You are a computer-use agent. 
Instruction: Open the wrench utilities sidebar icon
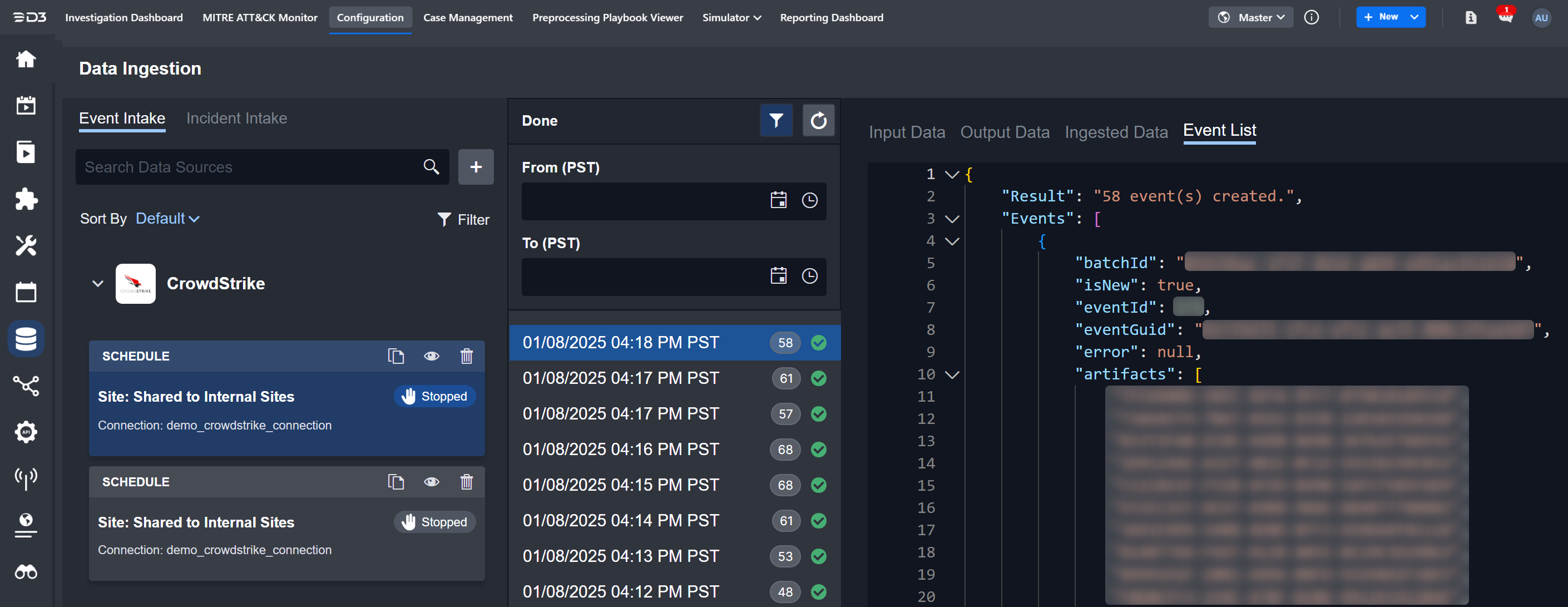tap(26, 245)
